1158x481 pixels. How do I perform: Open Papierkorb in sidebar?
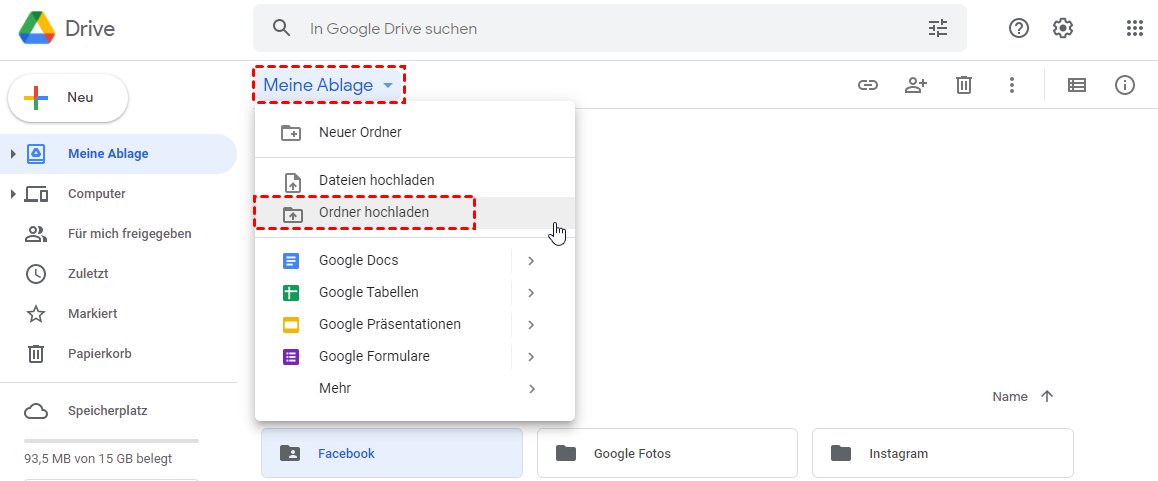[99, 354]
